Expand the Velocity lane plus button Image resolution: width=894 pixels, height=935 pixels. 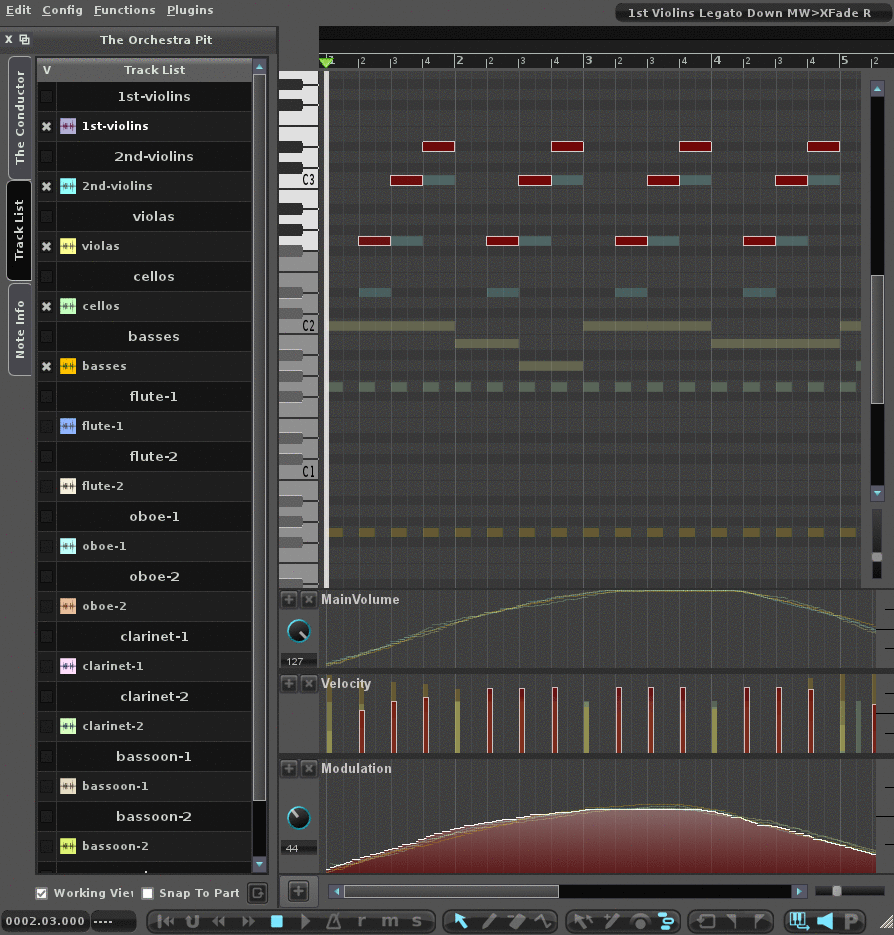click(289, 684)
